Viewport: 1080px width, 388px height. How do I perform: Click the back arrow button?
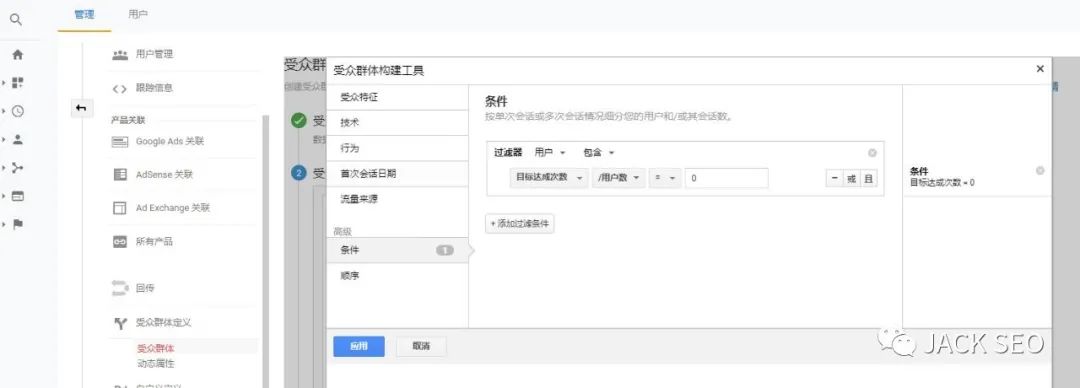[81, 108]
